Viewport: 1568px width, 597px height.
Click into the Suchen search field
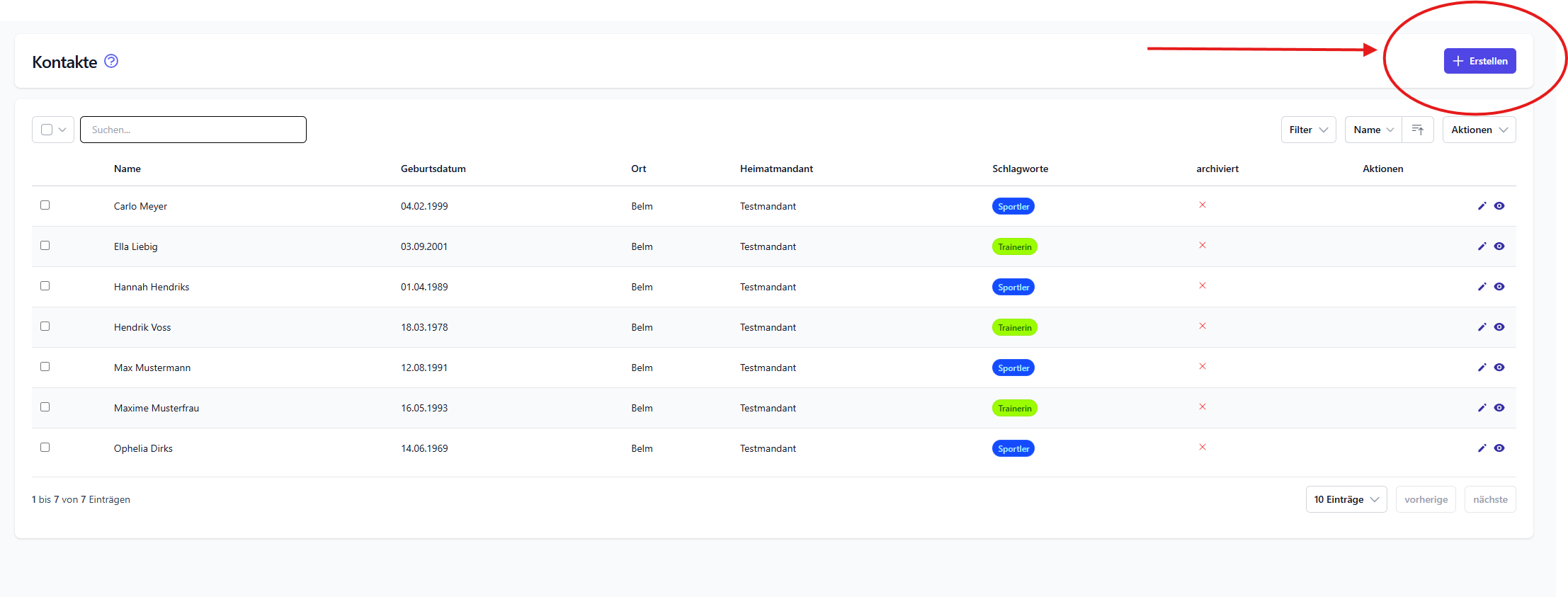click(193, 130)
